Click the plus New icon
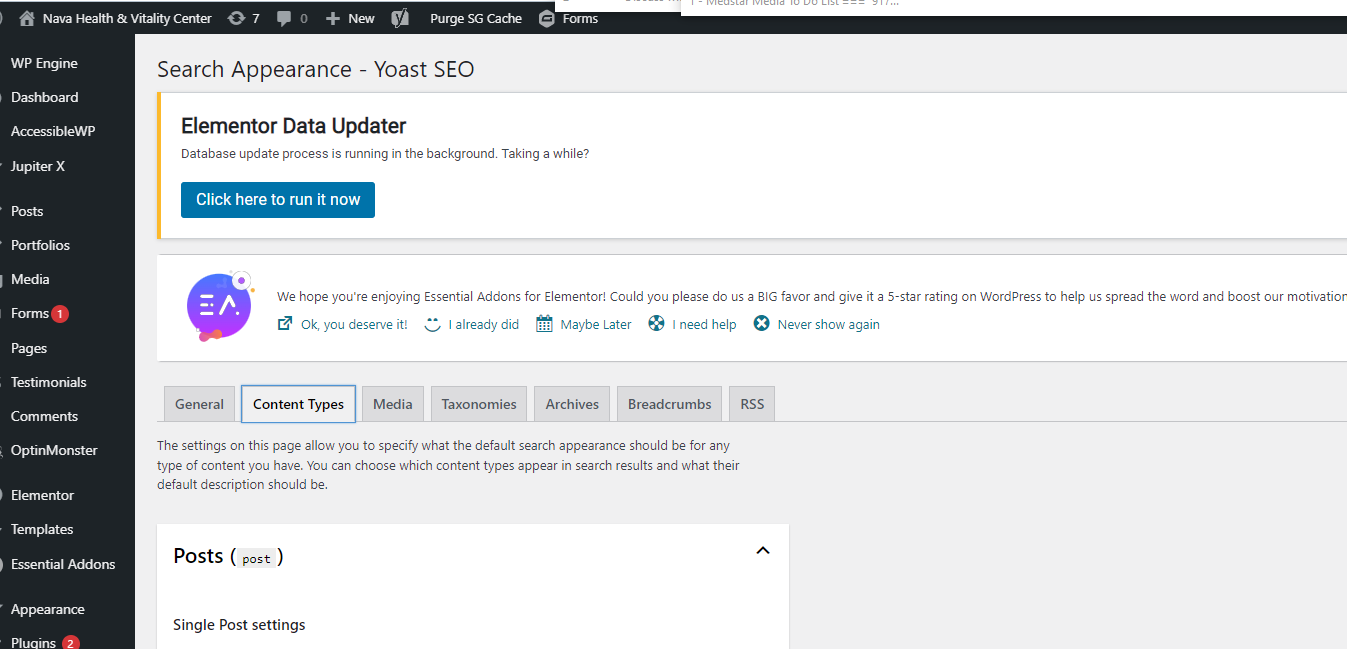The height and width of the screenshot is (649, 1347). (333, 18)
